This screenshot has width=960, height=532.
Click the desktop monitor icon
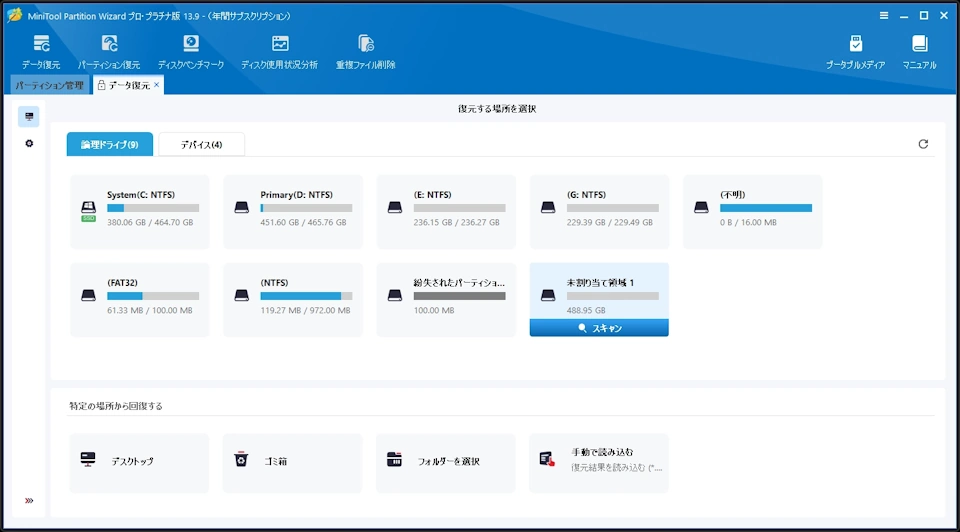[88, 460]
